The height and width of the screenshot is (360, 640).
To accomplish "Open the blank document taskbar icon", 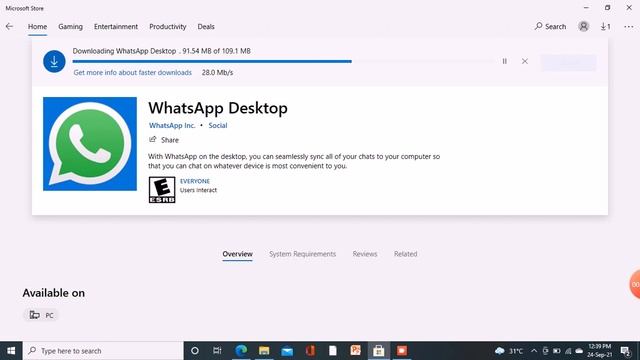I will click(x=333, y=351).
